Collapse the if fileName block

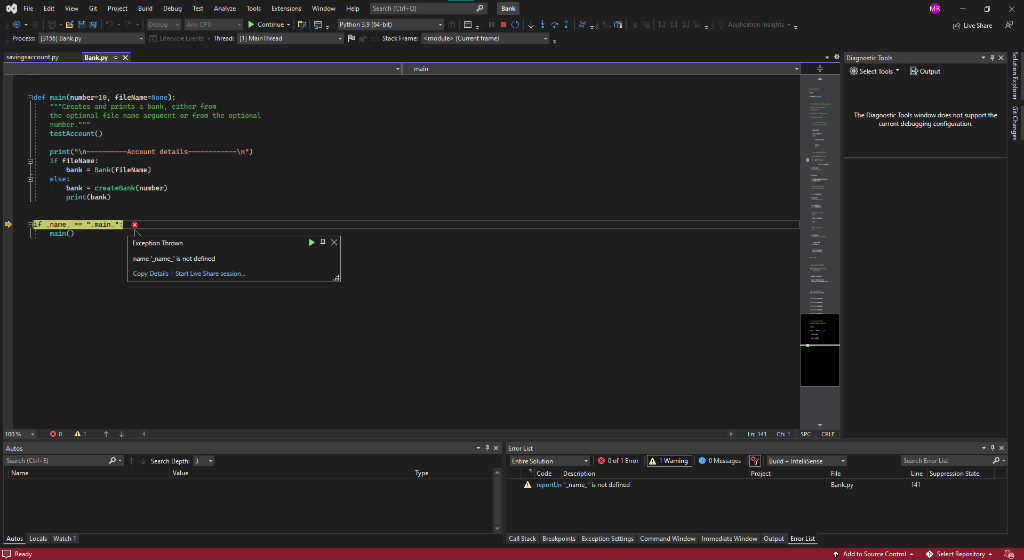[x=30, y=161]
